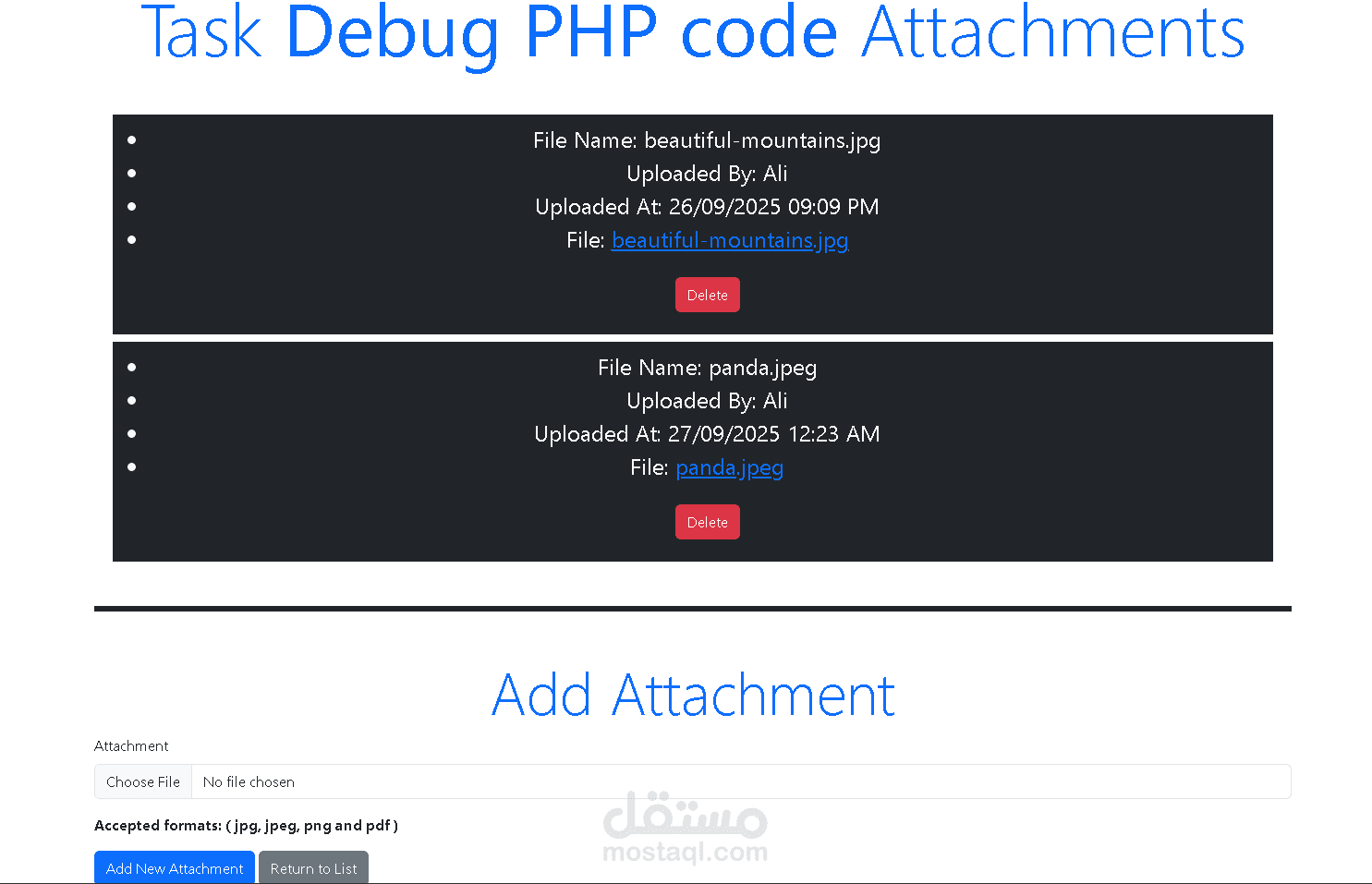Click 'File Name: beautiful-mountains.jpg' text line
The width and height of the screenshot is (1372, 884).
[x=707, y=140]
